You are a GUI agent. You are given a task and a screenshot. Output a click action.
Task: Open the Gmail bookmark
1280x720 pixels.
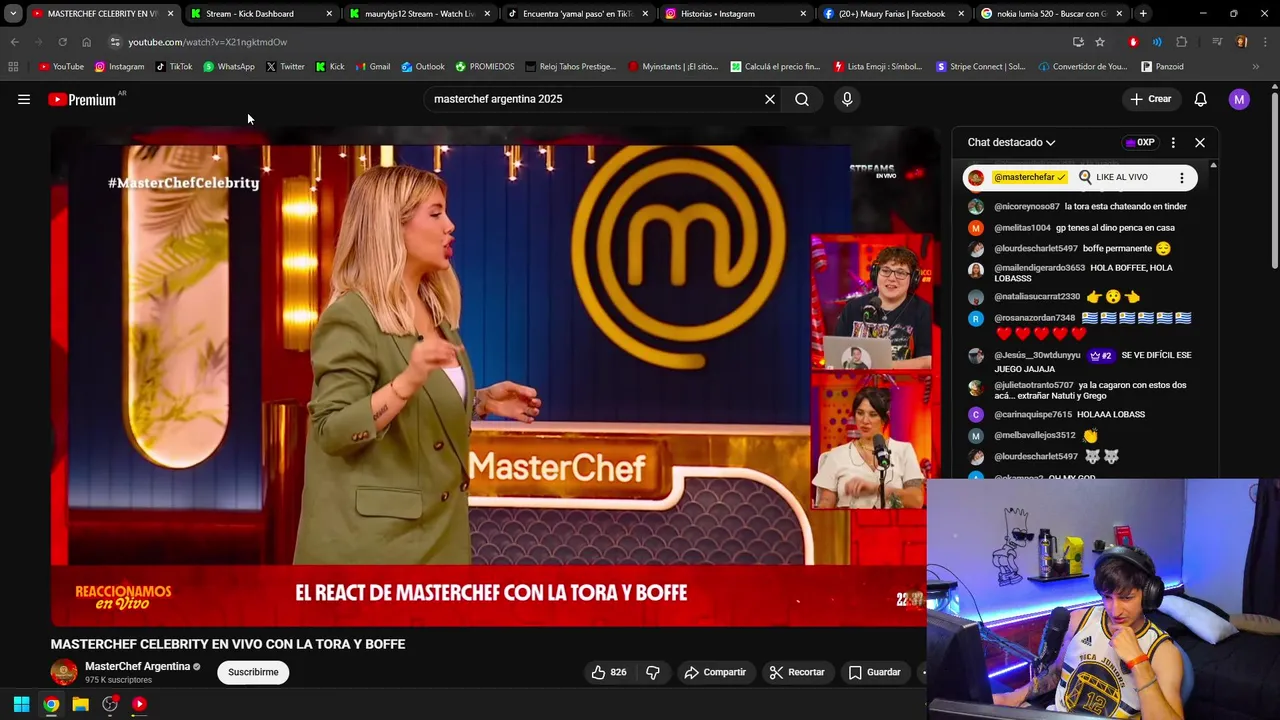coord(372,67)
